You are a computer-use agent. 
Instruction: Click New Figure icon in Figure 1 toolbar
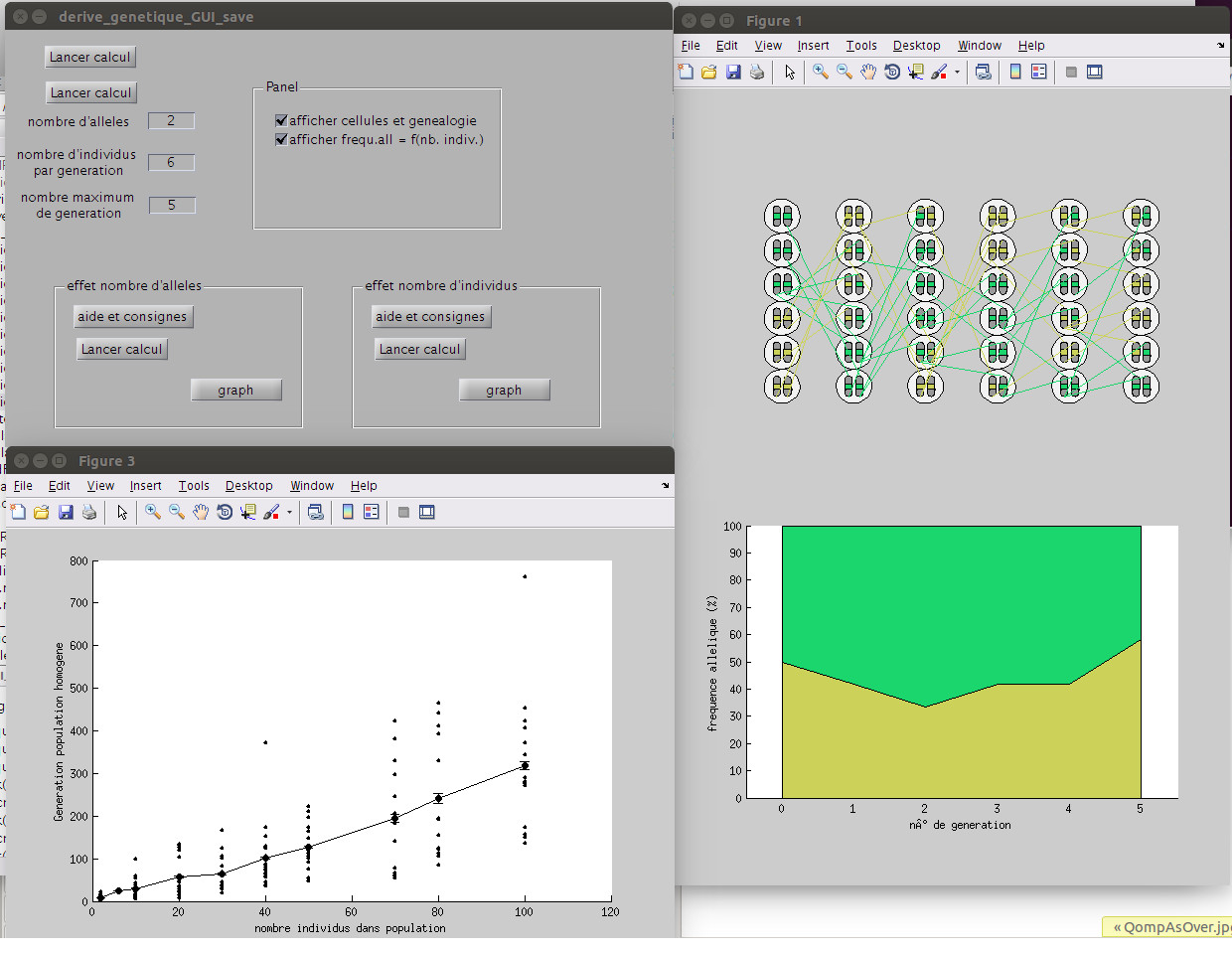click(686, 72)
